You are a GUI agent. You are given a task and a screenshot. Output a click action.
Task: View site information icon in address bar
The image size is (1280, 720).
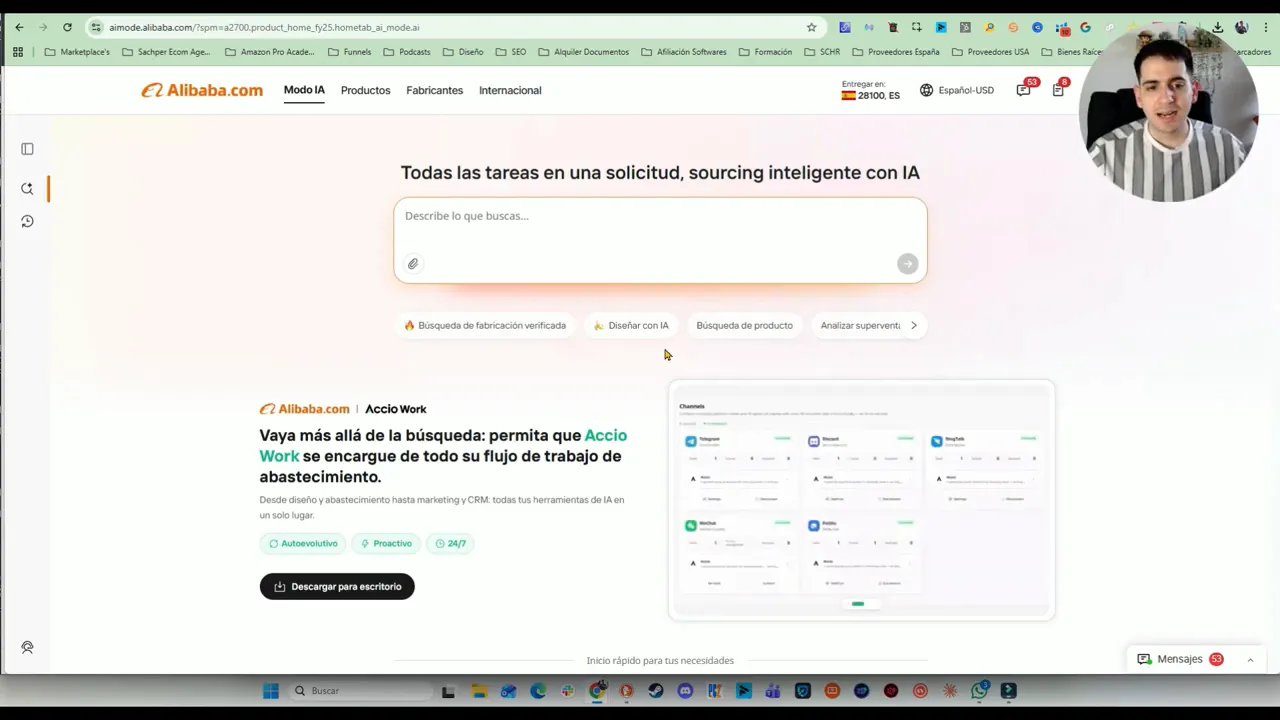(96, 27)
